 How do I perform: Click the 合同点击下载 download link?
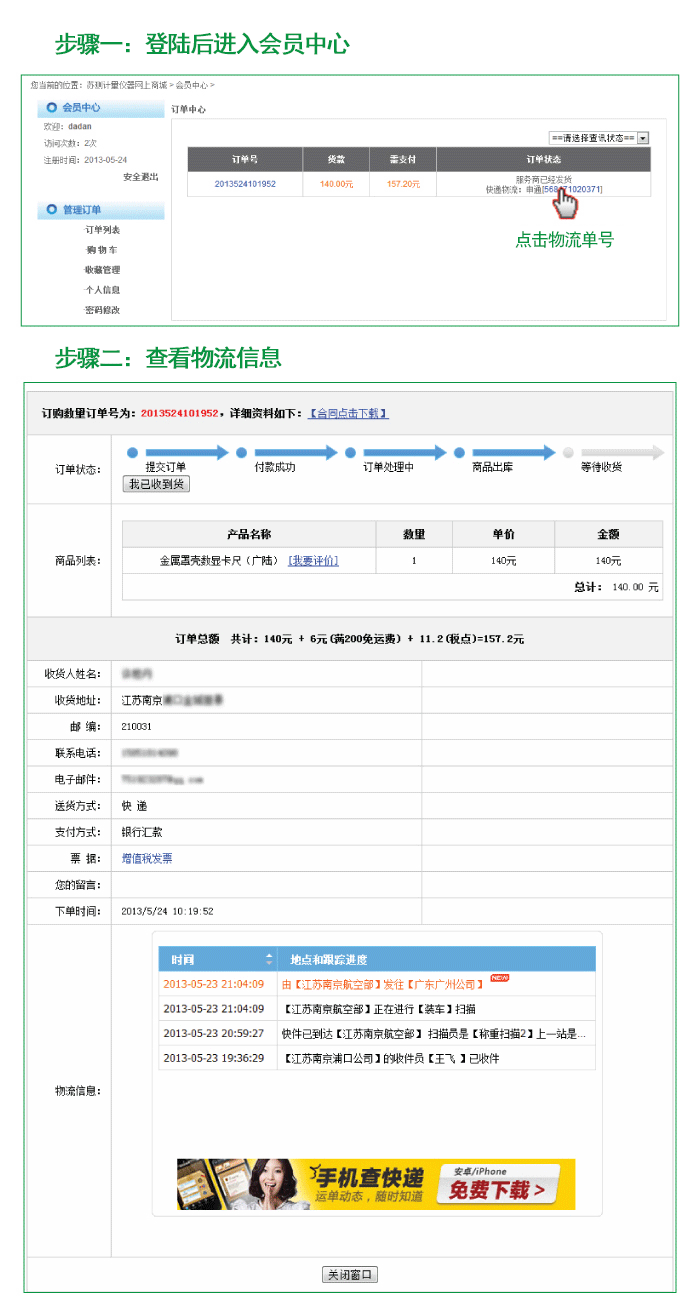tap(348, 413)
